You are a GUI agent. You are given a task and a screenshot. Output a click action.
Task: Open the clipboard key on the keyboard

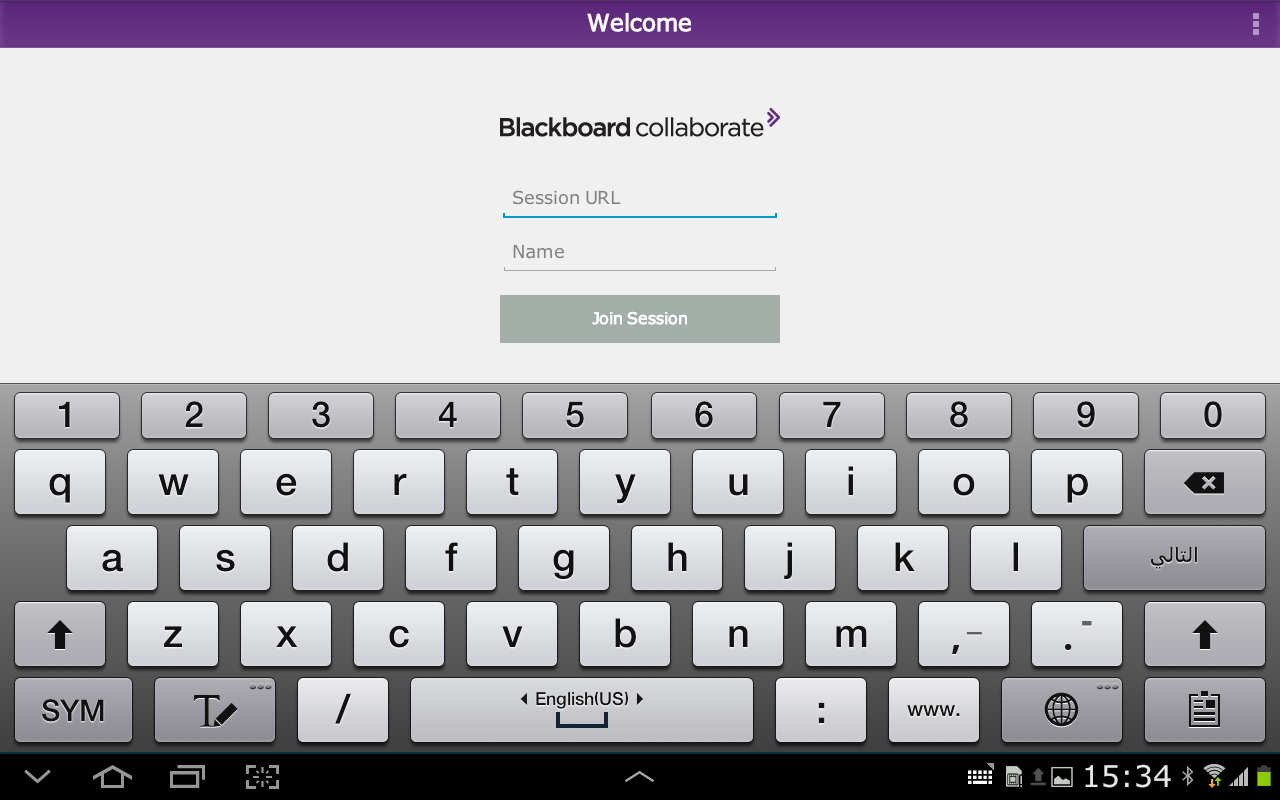click(1204, 711)
